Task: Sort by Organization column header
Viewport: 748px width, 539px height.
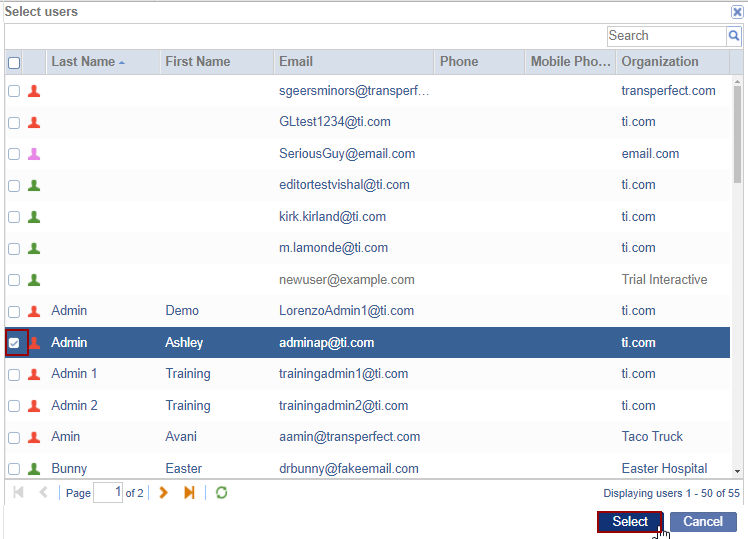Action: (x=660, y=62)
